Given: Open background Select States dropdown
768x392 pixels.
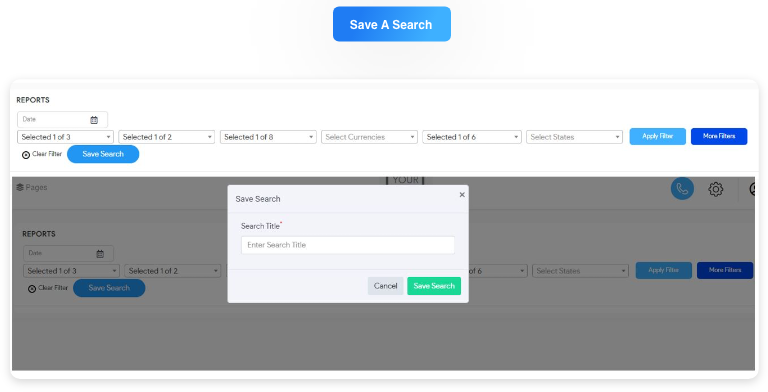Looking at the screenshot, I should click(x=580, y=271).
